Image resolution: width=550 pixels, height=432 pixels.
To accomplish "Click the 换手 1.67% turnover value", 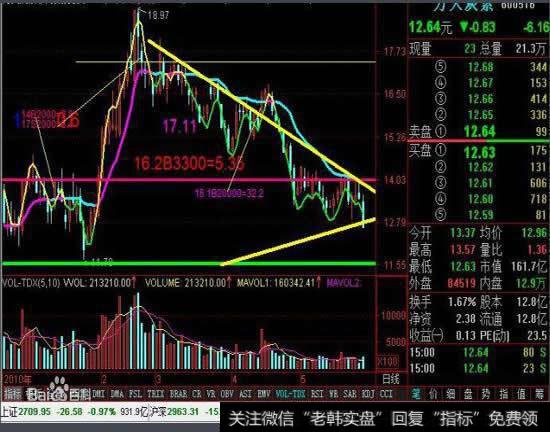I will point(462,302).
